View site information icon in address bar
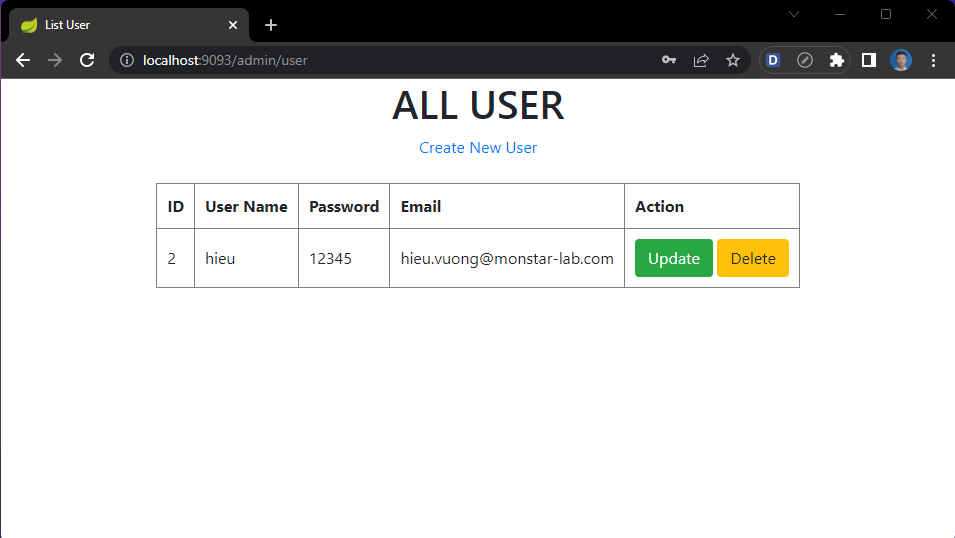The height and width of the screenshot is (538, 955). click(x=127, y=60)
